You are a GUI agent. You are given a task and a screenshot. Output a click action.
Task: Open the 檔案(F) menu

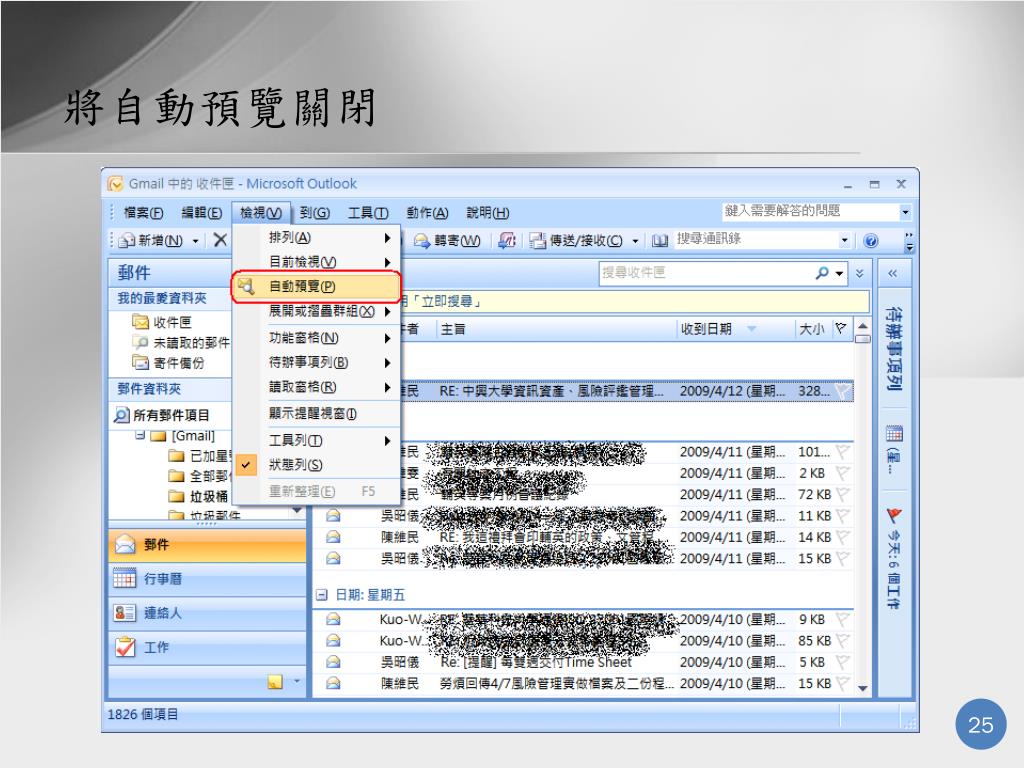point(143,213)
